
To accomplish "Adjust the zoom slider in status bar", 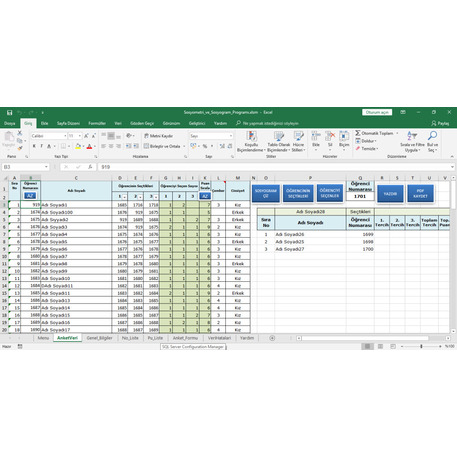I will (x=421, y=347).
